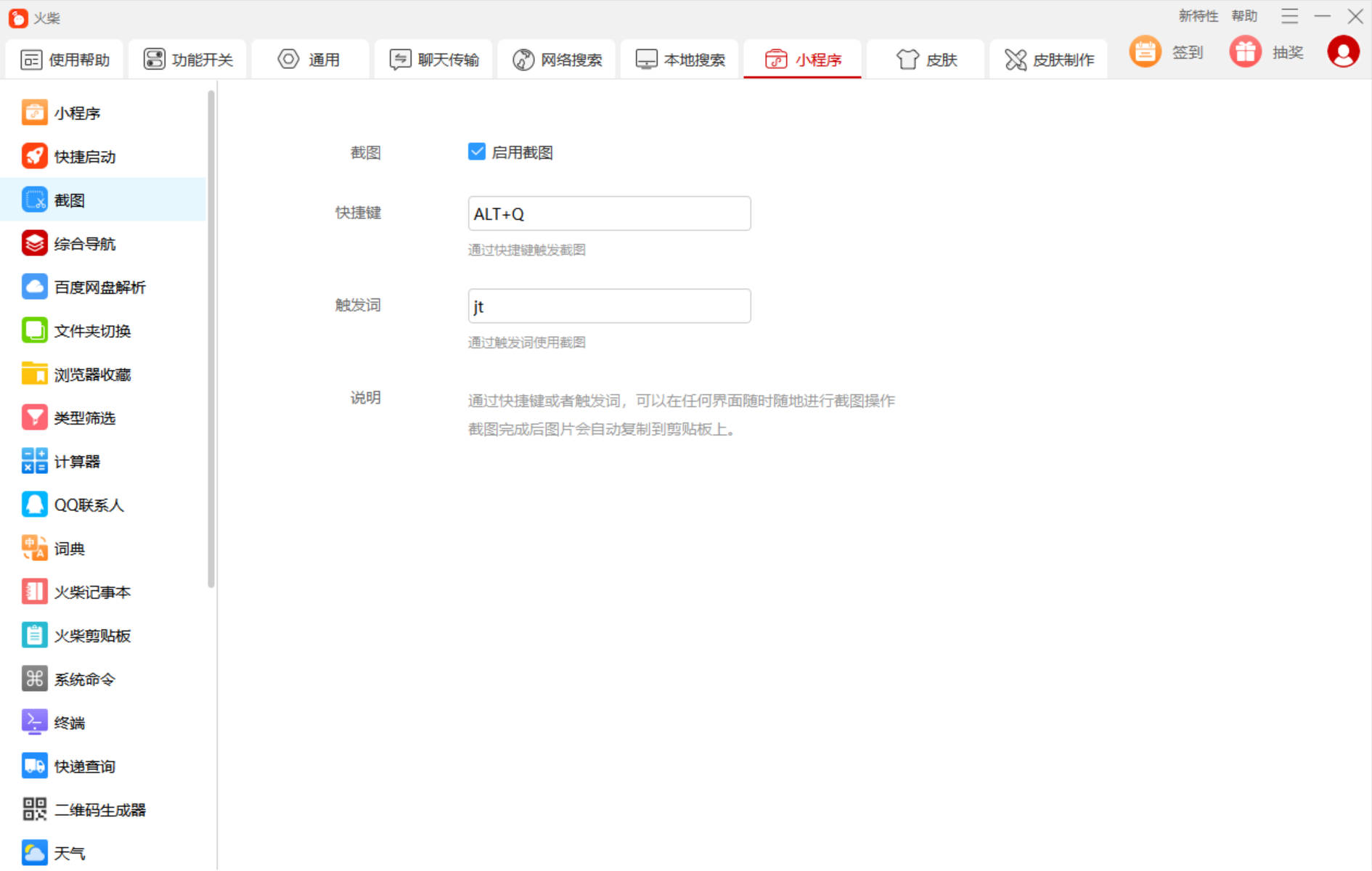Image resolution: width=1372 pixels, height=871 pixels.
Task: Click the 触发词 jt input field
Action: pos(609,306)
